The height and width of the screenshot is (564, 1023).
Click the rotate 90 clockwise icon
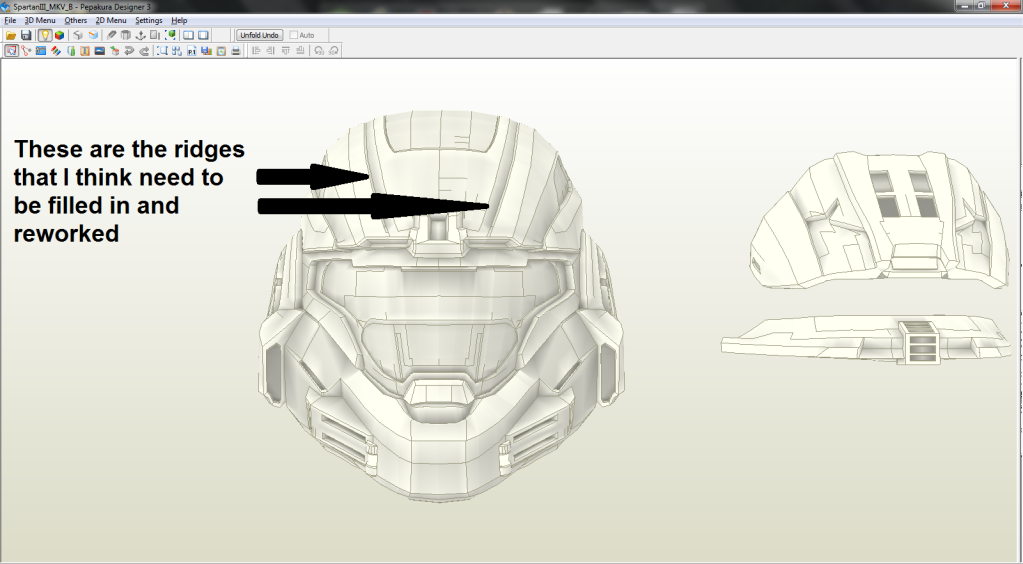pos(334,51)
